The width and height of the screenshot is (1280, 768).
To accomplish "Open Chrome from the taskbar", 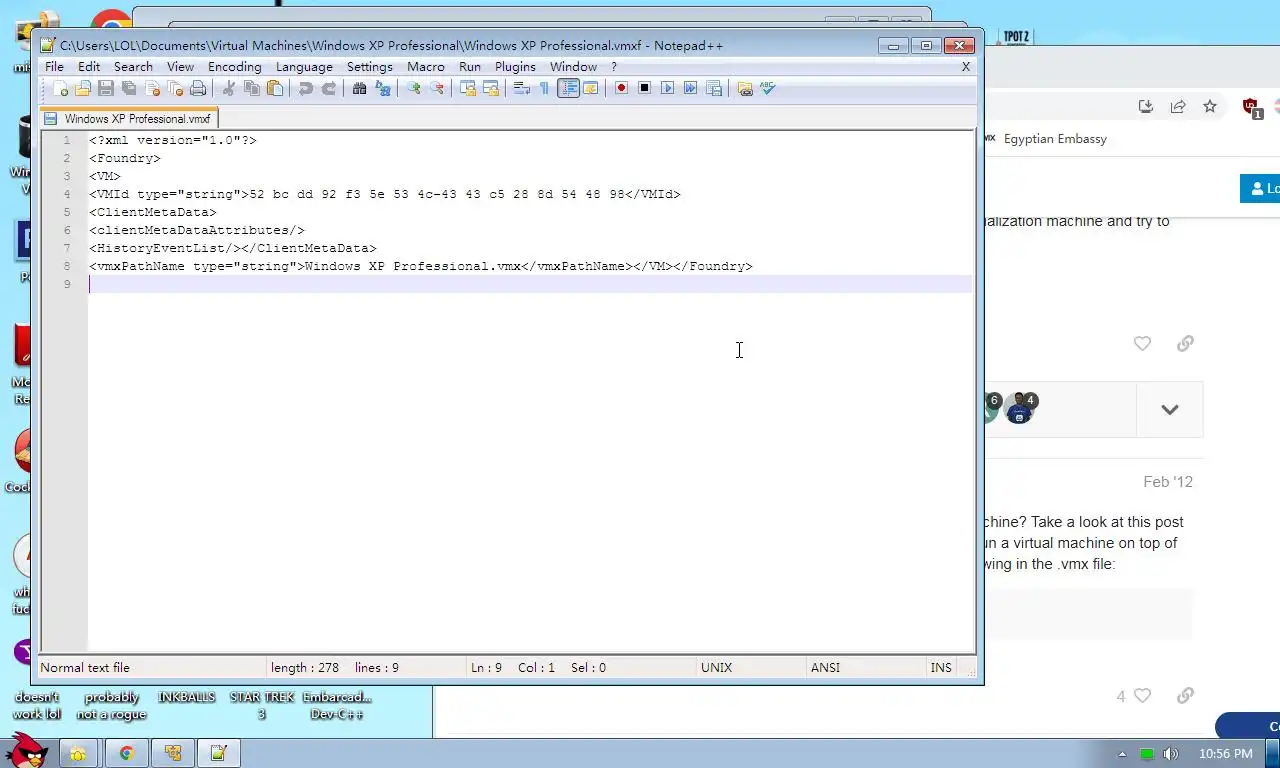I will click(x=126, y=753).
